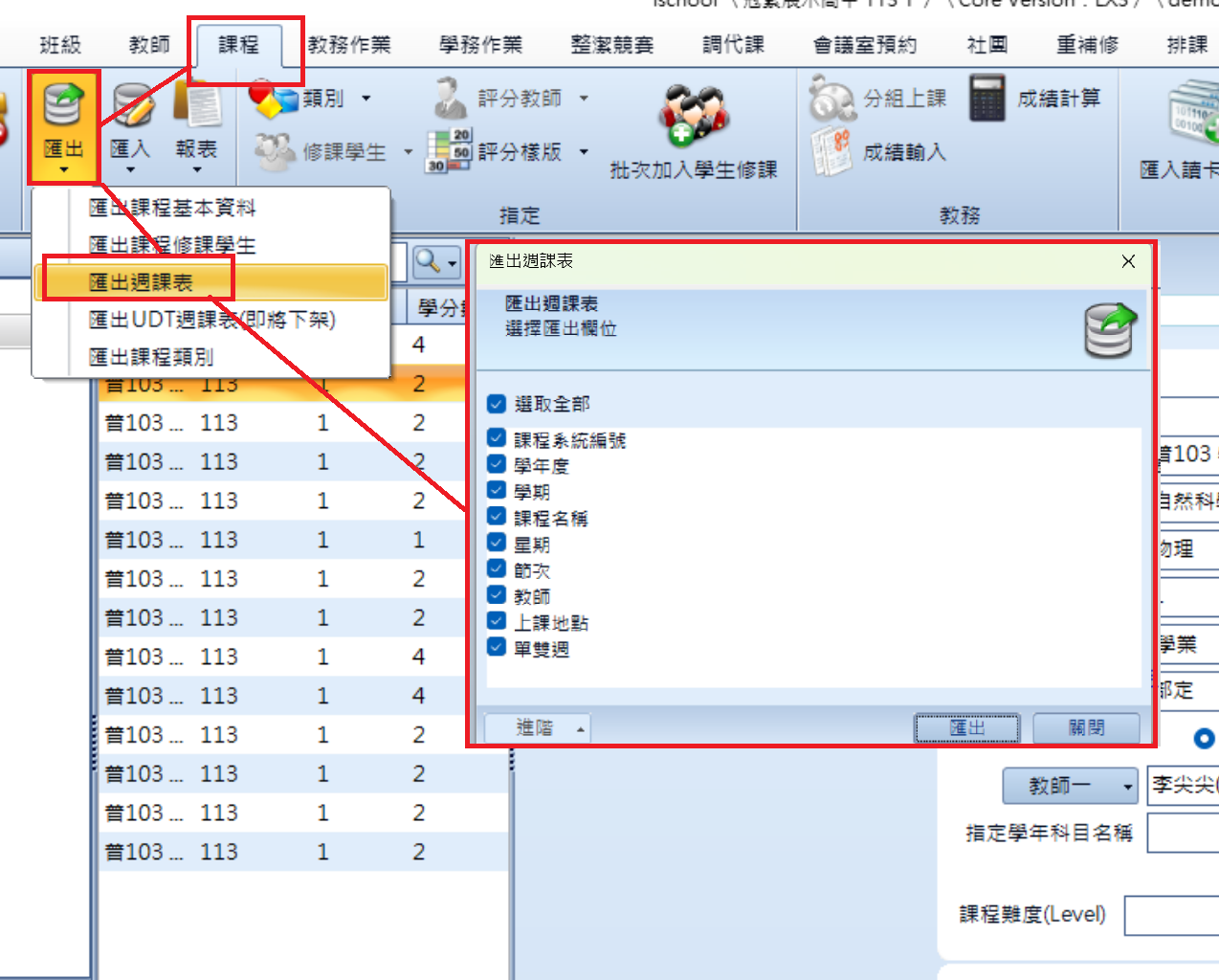The image size is (1219, 980).
Task: Uncheck the 節次 checkbox
Action: [x=497, y=568]
